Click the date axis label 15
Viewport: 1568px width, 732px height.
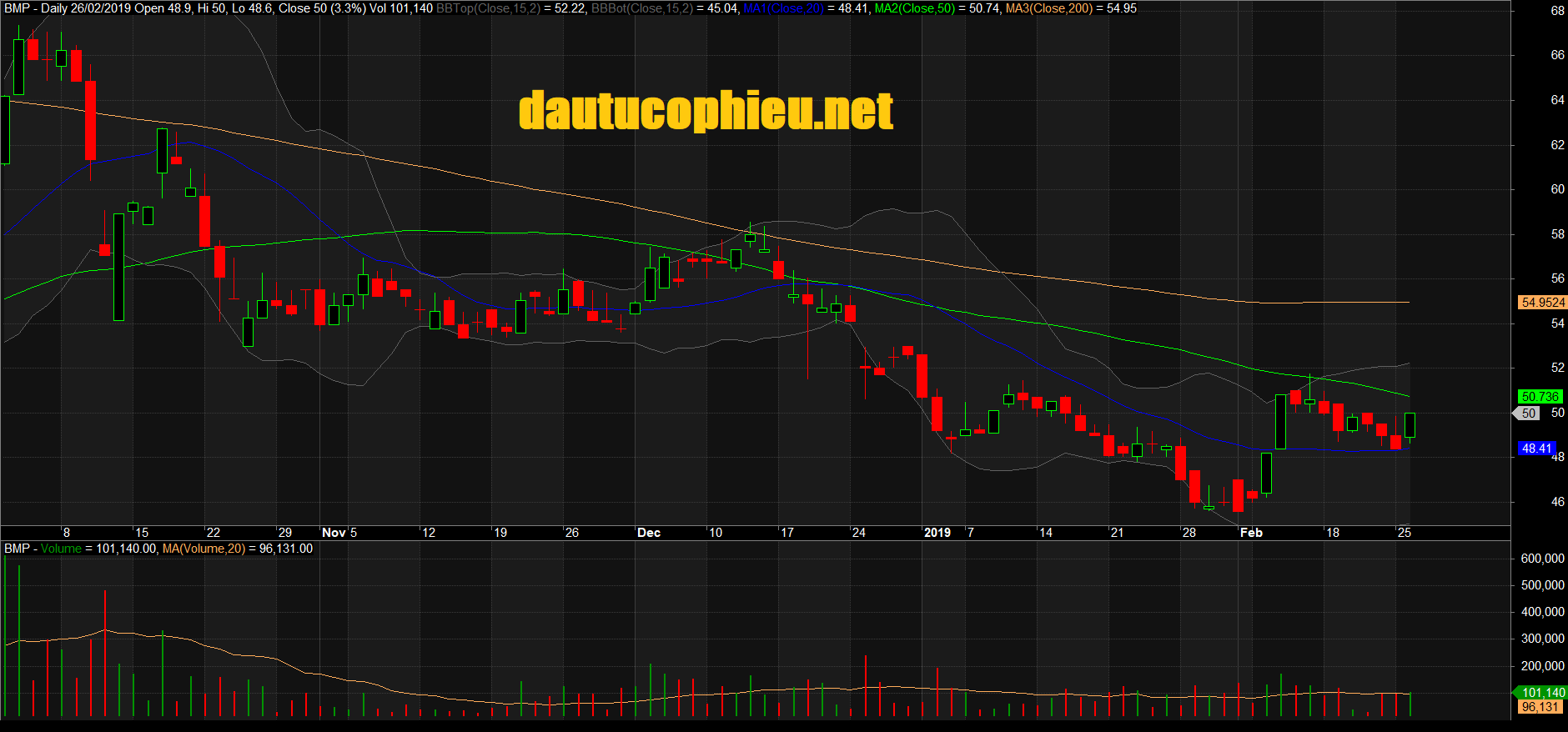tap(142, 533)
